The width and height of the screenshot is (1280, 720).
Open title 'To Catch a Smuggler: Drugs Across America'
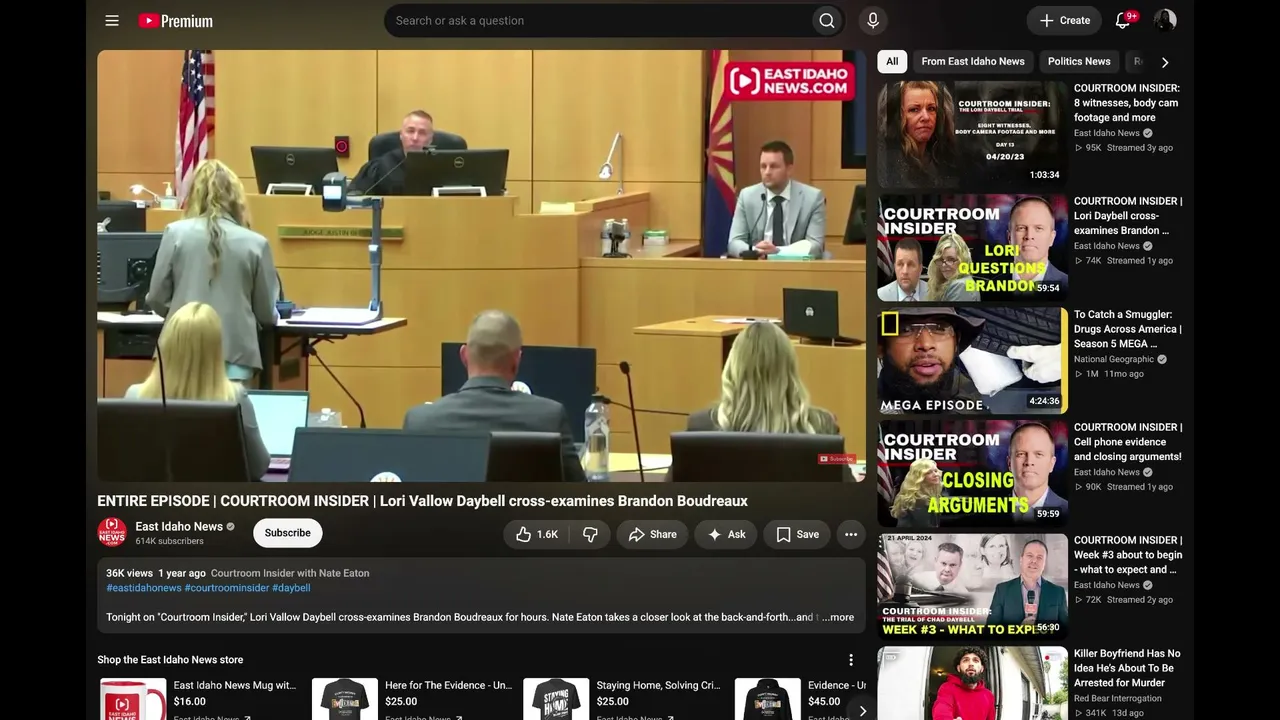click(x=1128, y=329)
